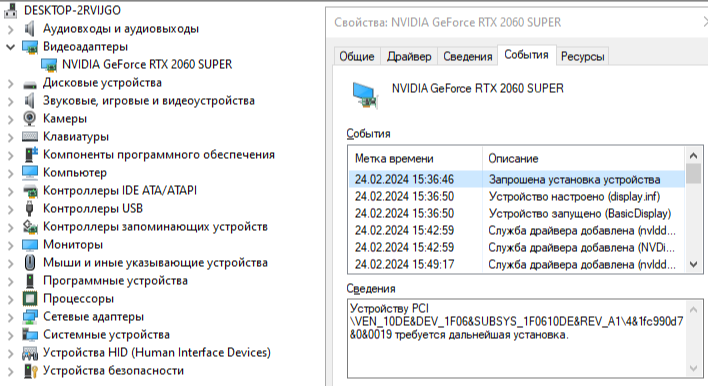Click the events list scroll down arrow
708x386 pixels.
point(694,265)
